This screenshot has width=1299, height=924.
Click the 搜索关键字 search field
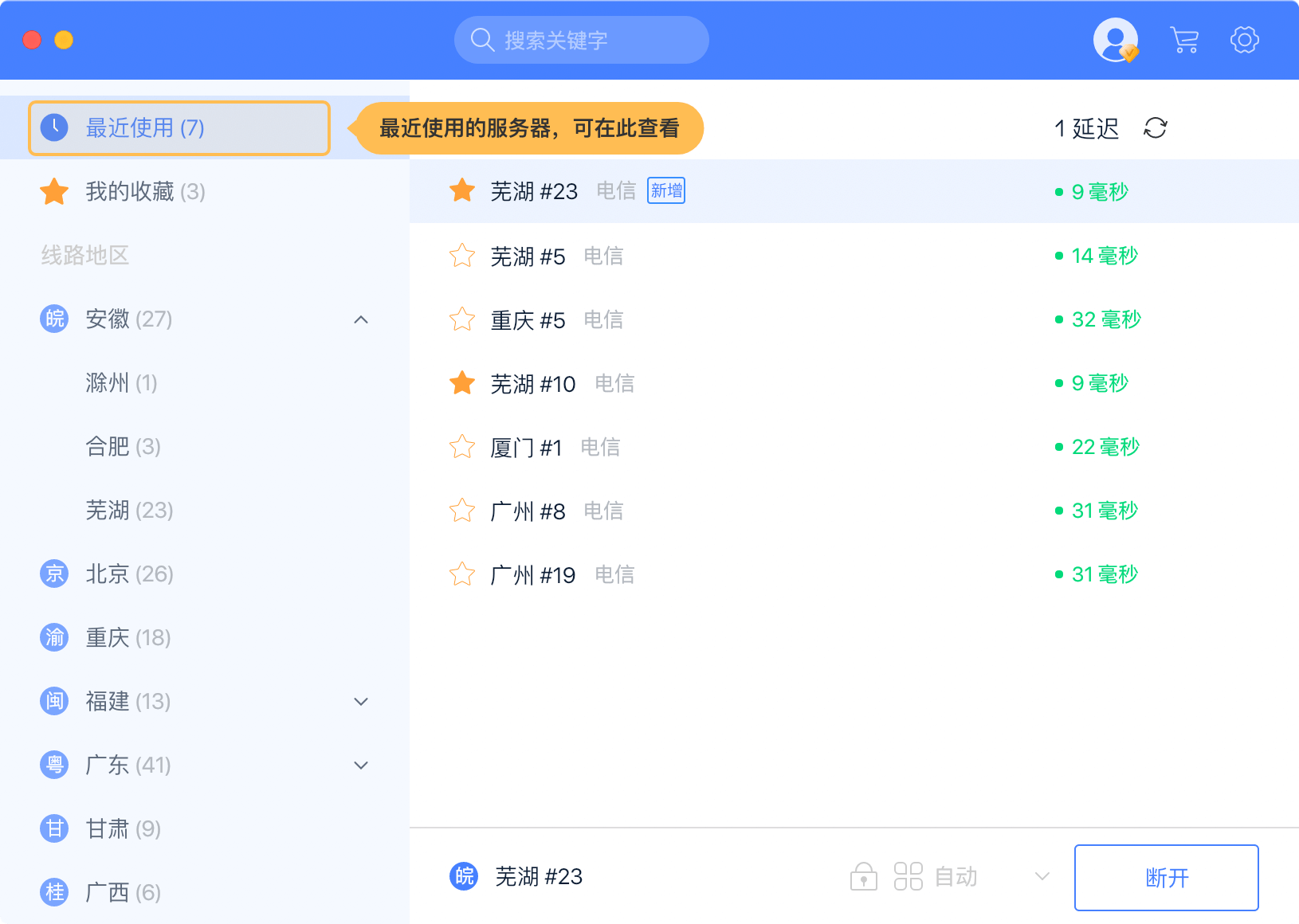pyautogui.click(x=581, y=40)
